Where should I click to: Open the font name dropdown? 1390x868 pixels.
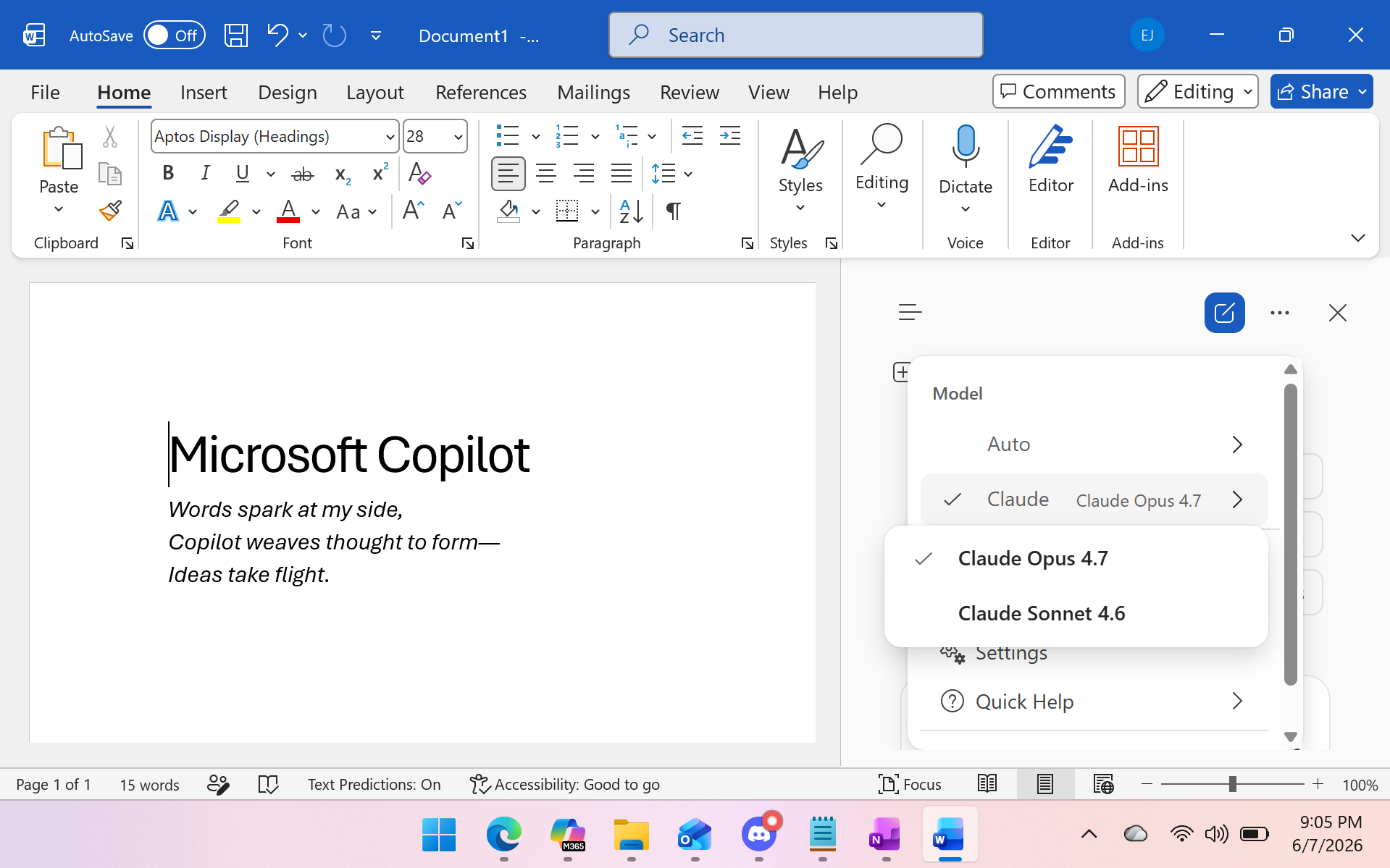coord(390,136)
